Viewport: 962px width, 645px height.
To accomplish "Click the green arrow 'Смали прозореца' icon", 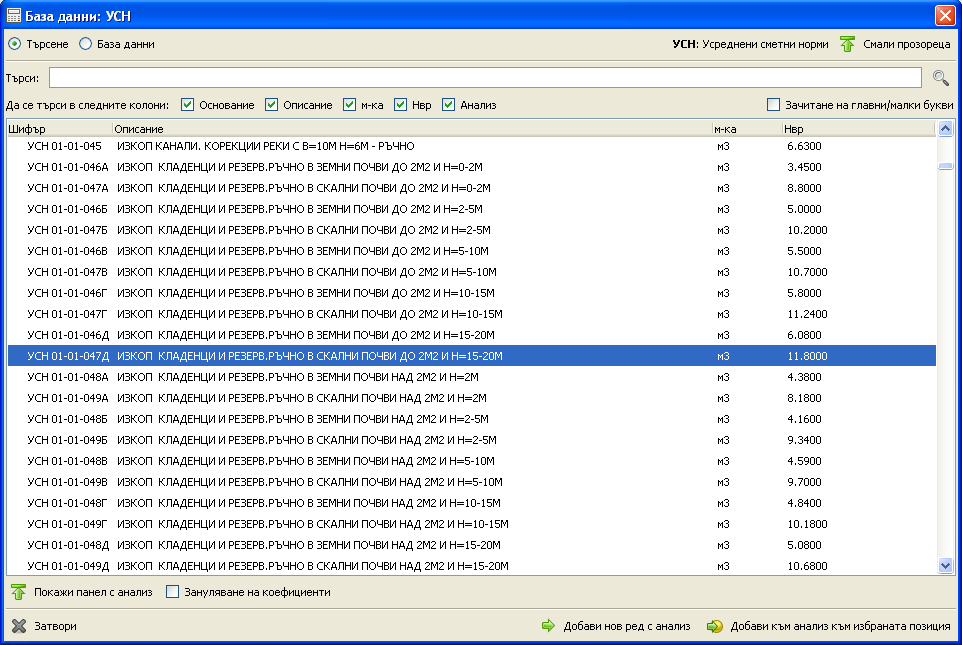I will pyautogui.click(x=848, y=44).
